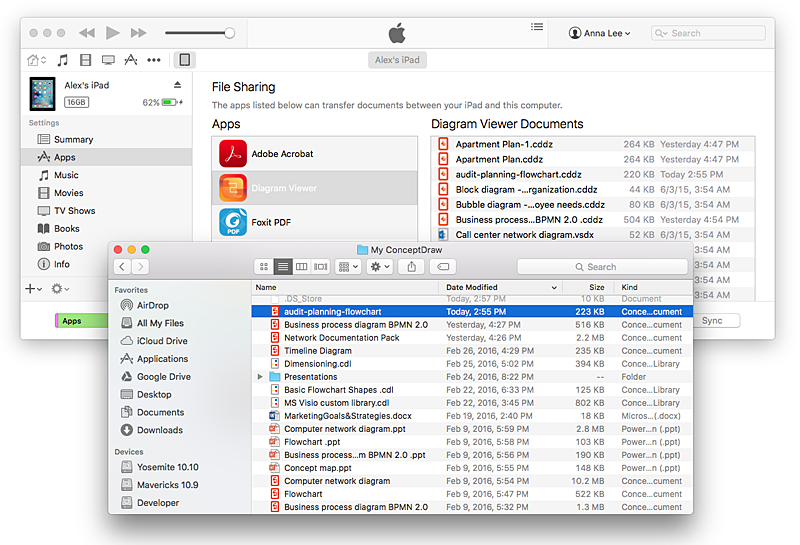Select Yosemite 10.10 device in Finder
800x545 pixels.
160,467
